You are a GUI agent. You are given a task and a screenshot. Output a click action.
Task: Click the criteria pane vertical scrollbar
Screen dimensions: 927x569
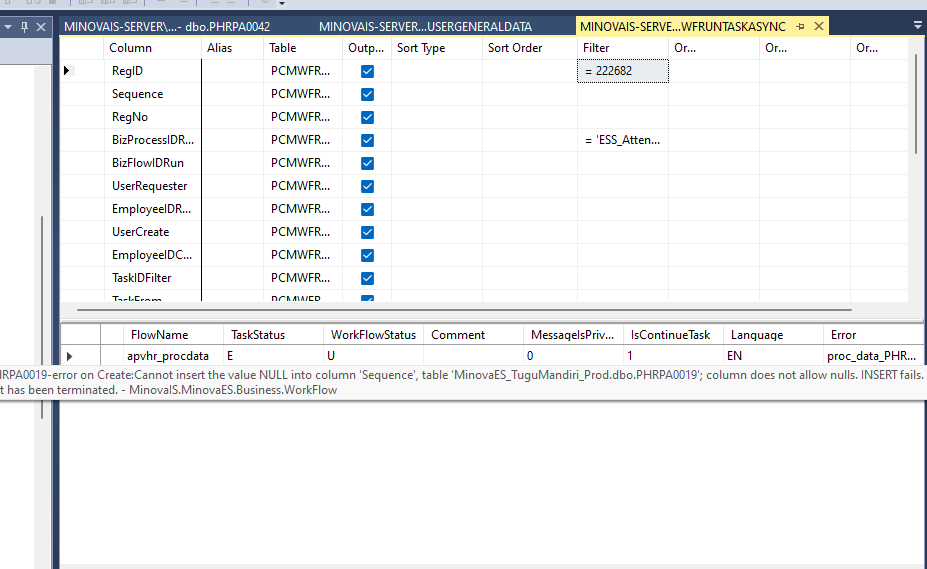tap(915, 100)
